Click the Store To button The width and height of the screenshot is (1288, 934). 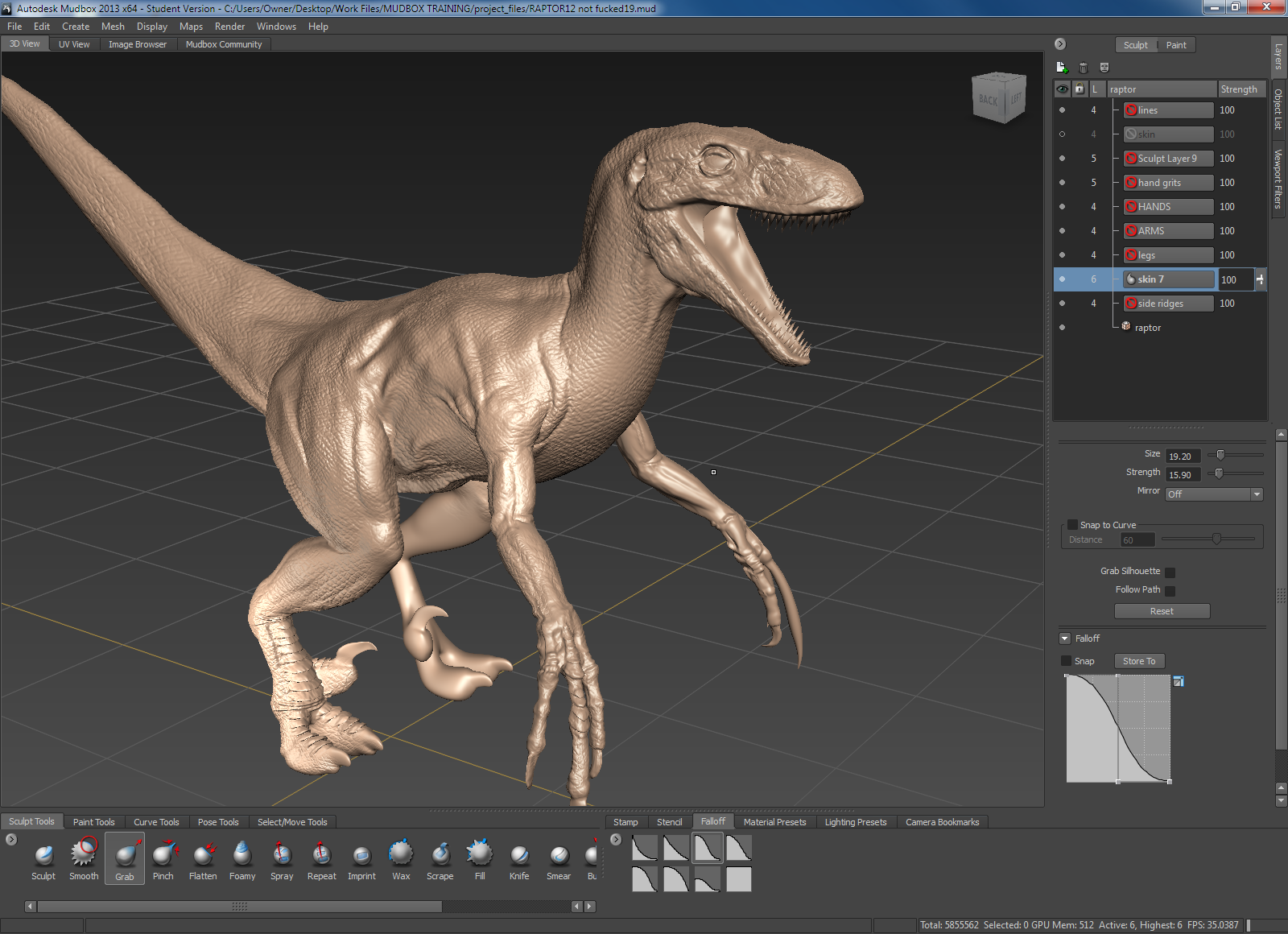1138,661
